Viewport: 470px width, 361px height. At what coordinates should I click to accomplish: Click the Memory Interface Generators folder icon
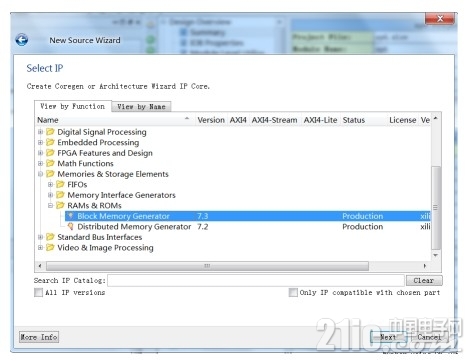60,195
